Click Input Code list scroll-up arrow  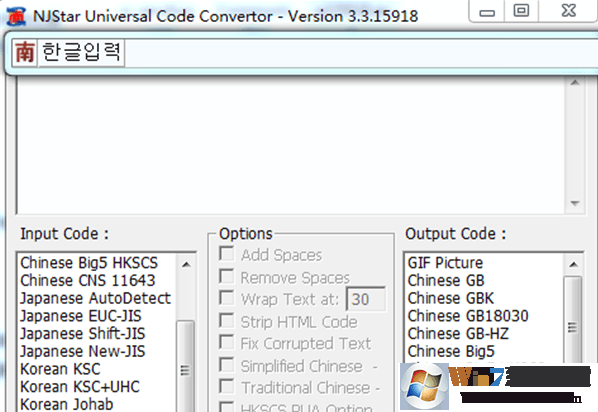tap(186, 264)
